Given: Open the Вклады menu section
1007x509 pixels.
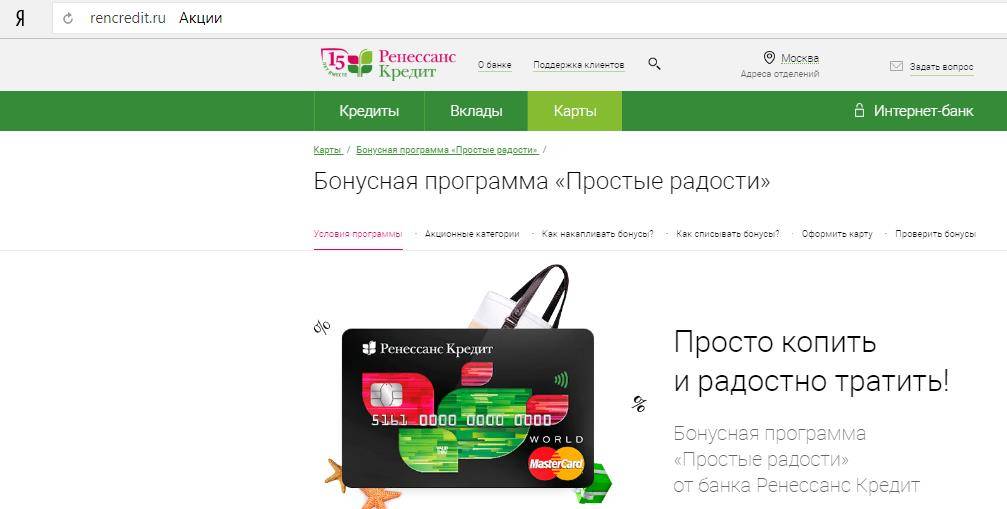Looking at the screenshot, I should pyautogui.click(x=476, y=111).
